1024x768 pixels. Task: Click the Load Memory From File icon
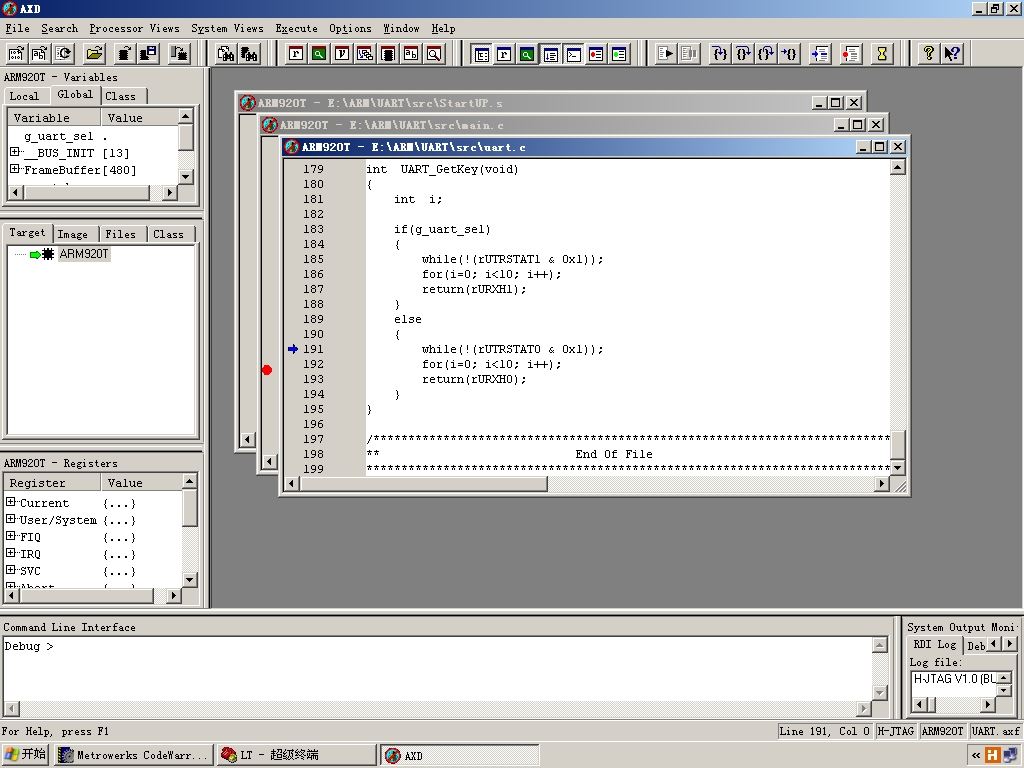(125, 54)
